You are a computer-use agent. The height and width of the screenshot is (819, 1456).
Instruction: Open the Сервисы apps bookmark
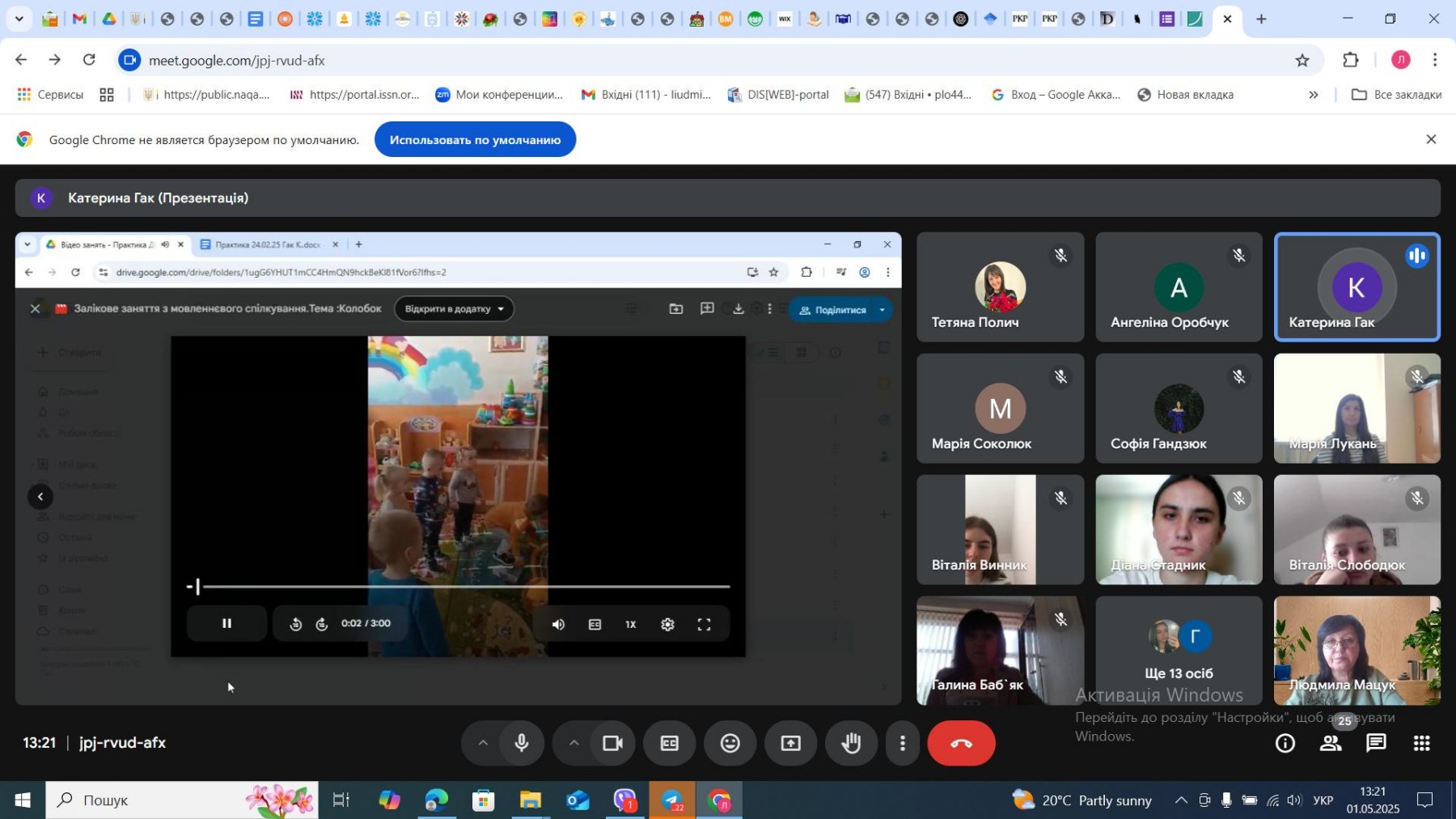(50, 95)
